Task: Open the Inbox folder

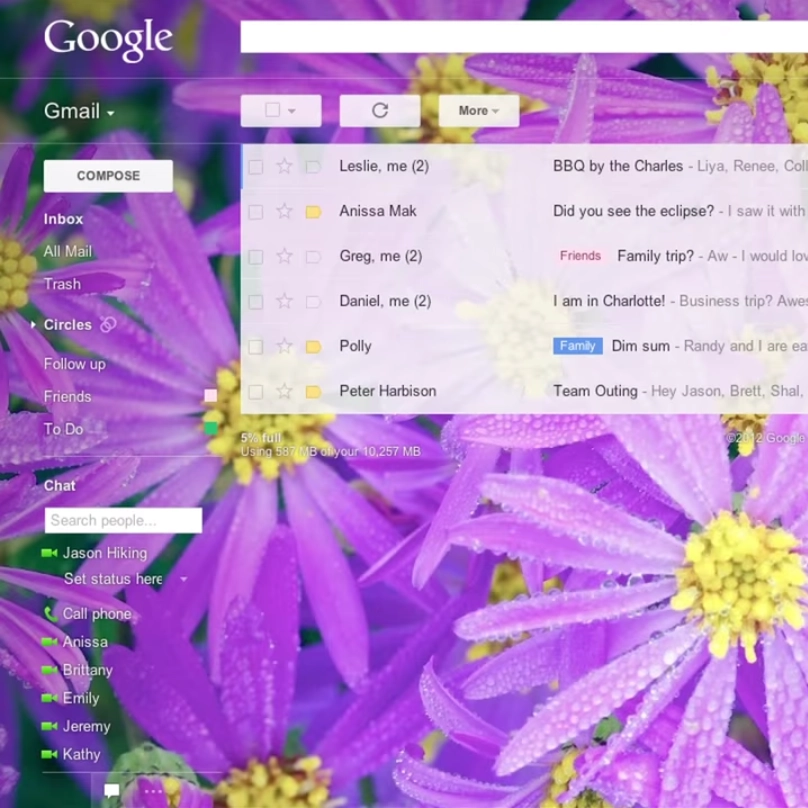Action: click(63, 219)
